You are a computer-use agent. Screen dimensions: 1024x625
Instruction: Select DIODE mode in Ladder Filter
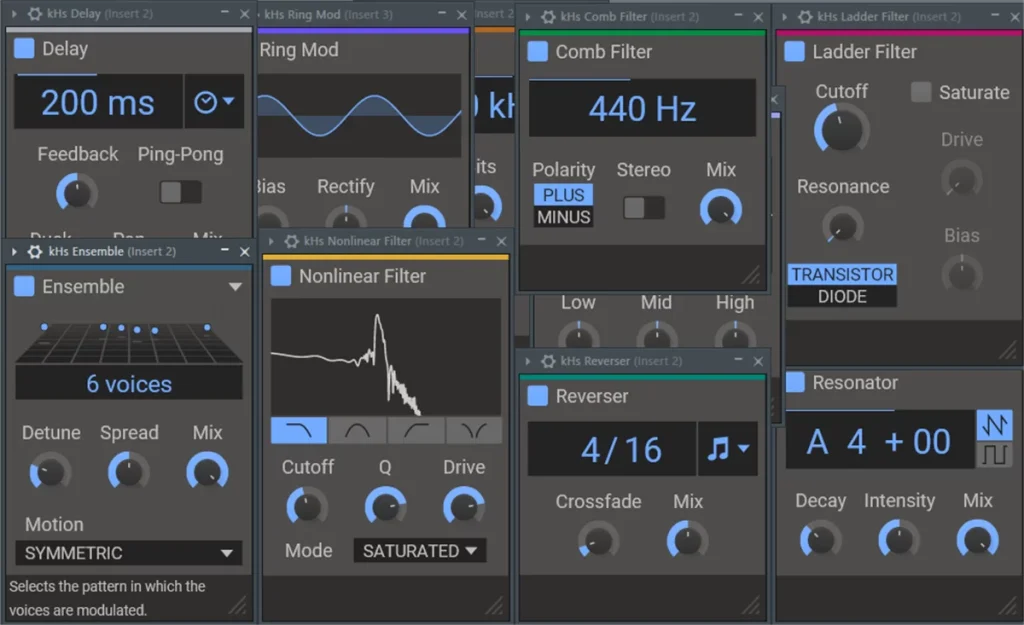tap(841, 297)
